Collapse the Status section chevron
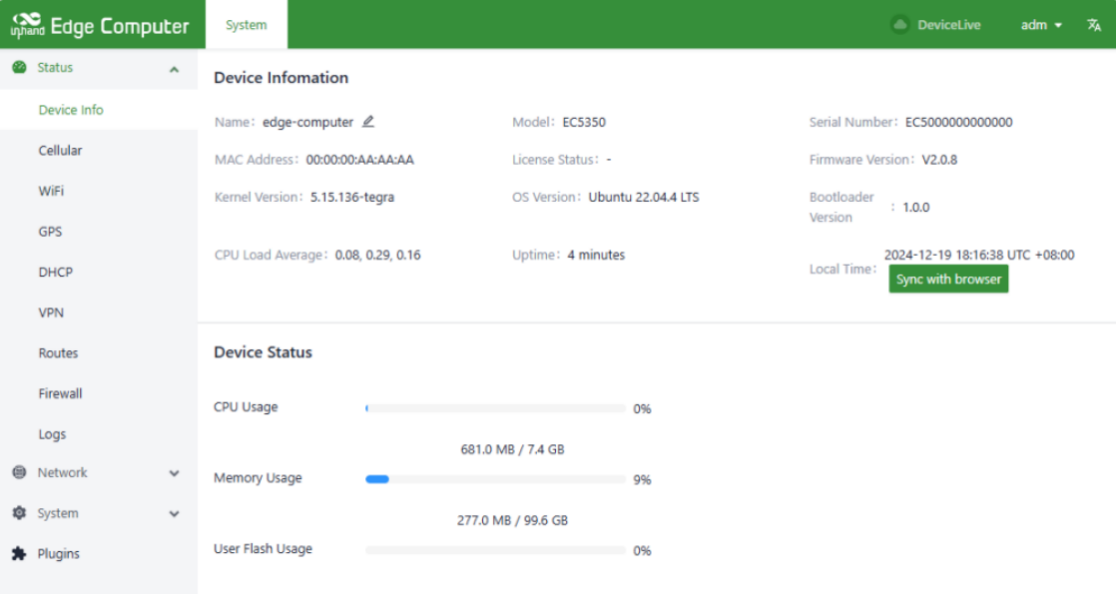Viewport: 1116px width, 594px height. tap(174, 69)
